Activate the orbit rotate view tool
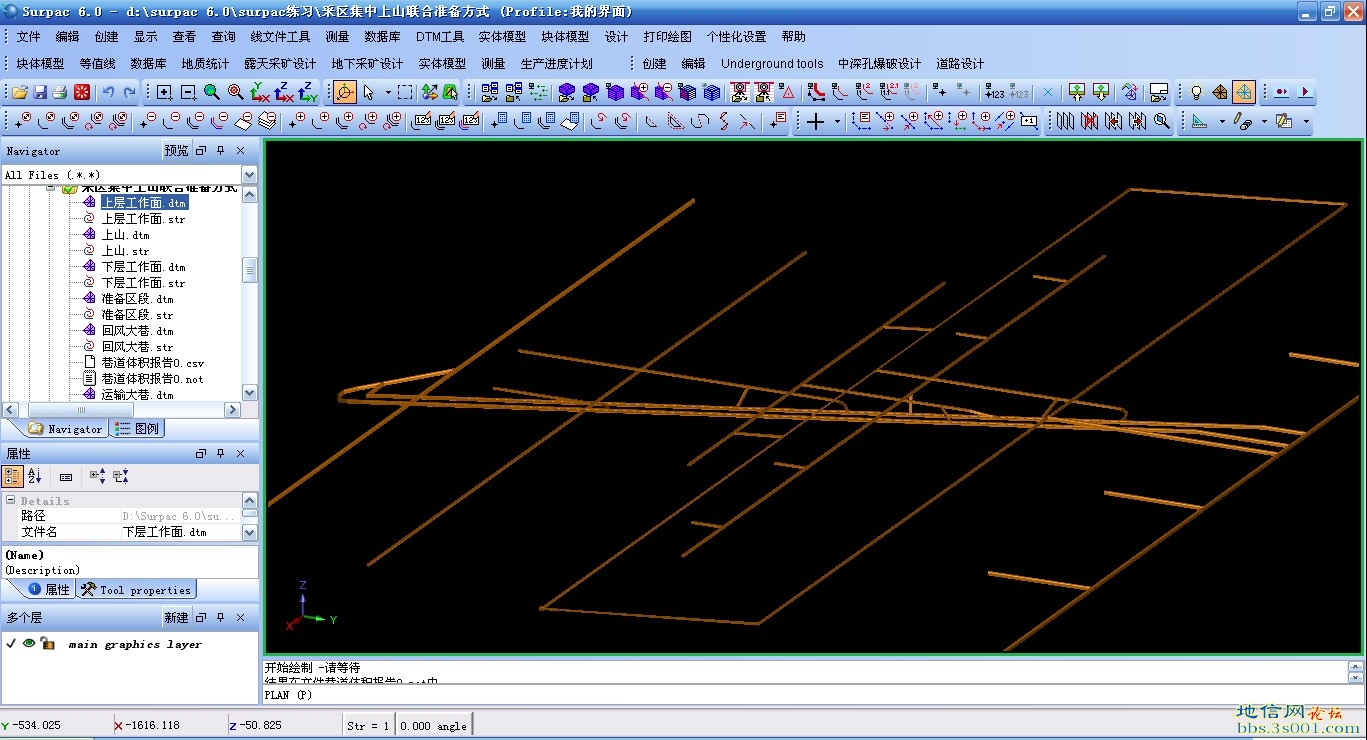Viewport: 1367px width, 740px height. click(x=345, y=92)
